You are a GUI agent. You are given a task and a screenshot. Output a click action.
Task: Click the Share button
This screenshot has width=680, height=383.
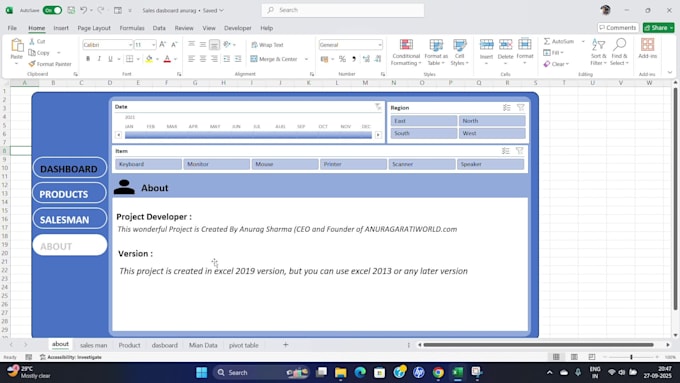659,28
